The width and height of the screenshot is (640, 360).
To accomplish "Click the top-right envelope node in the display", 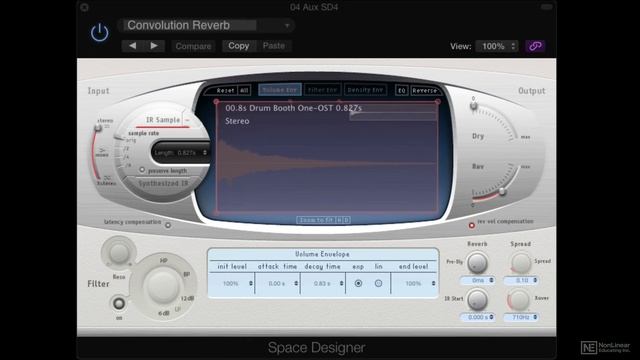I will 438,102.
